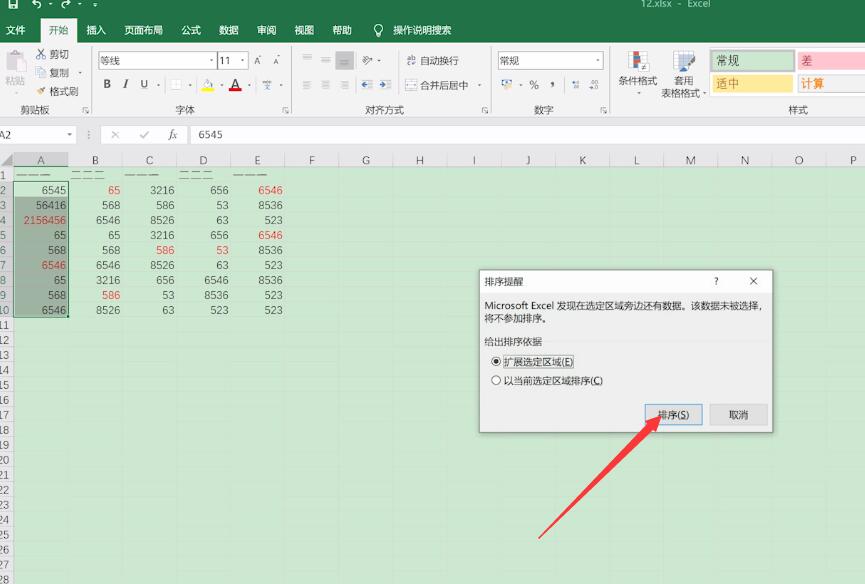Viewport: 865px width, 584px height.
Task: Click the formula bar showing 6545
Action: point(527,135)
